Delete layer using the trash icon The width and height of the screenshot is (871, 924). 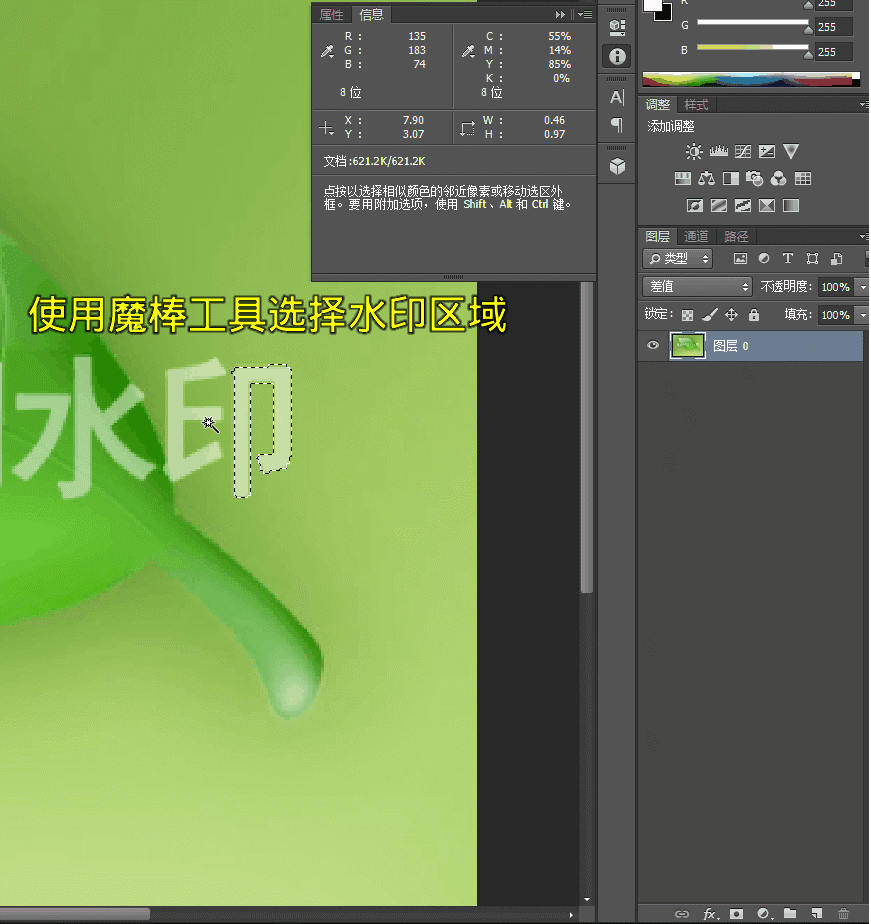tap(843, 914)
